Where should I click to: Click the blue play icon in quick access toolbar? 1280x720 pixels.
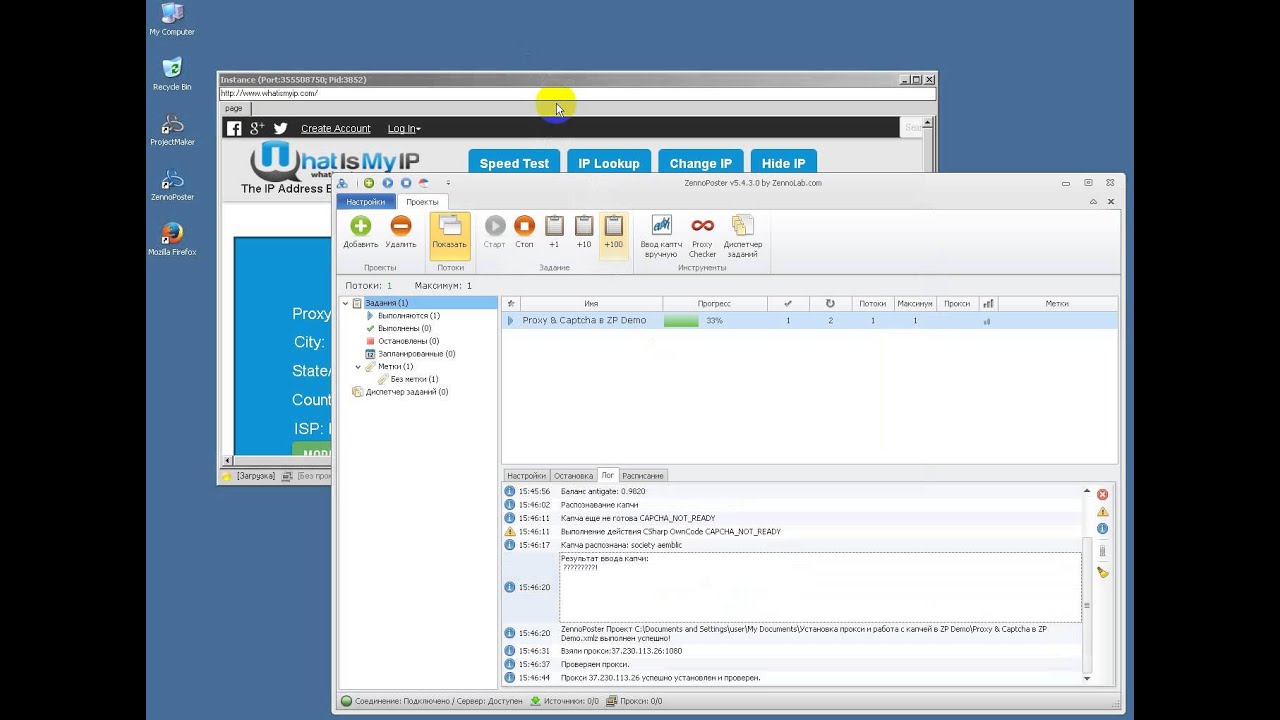pyautogui.click(x=387, y=183)
